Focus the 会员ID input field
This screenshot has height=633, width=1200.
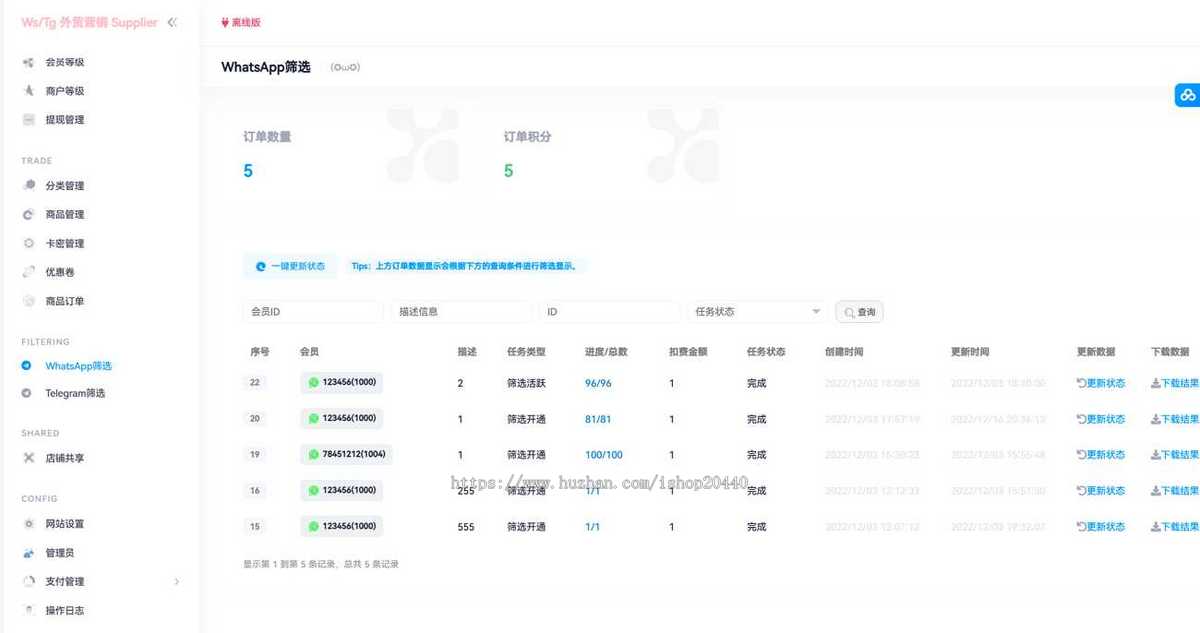point(313,312)
